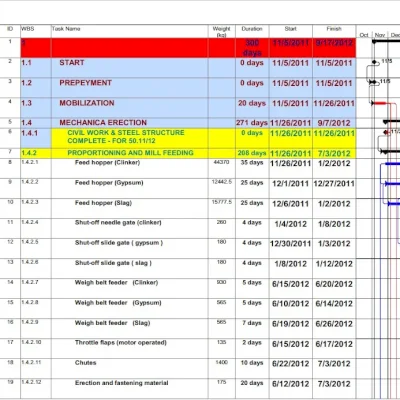
Task: Click the START milestone diamond in Gantt chart
Action: coord(374,62)
